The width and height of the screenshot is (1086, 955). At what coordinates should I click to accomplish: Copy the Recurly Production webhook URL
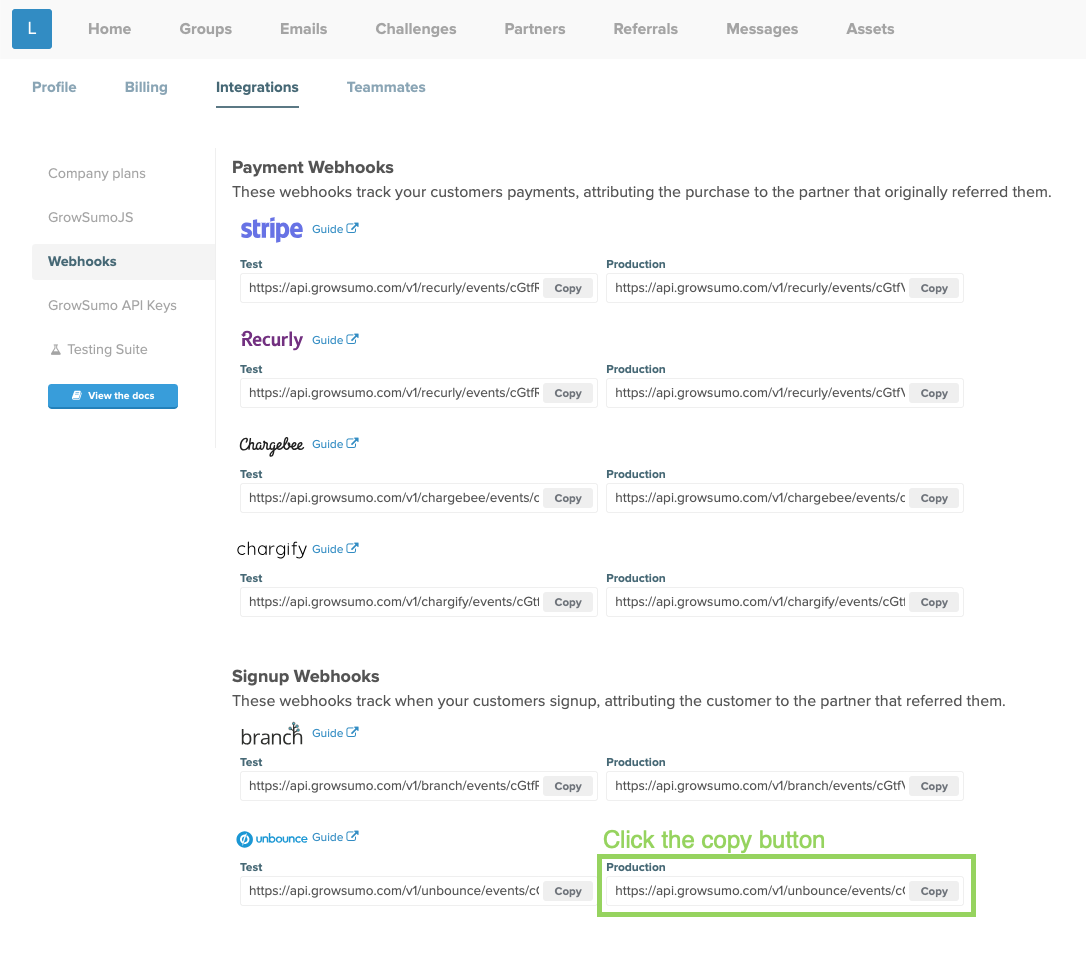coord(934,393)
